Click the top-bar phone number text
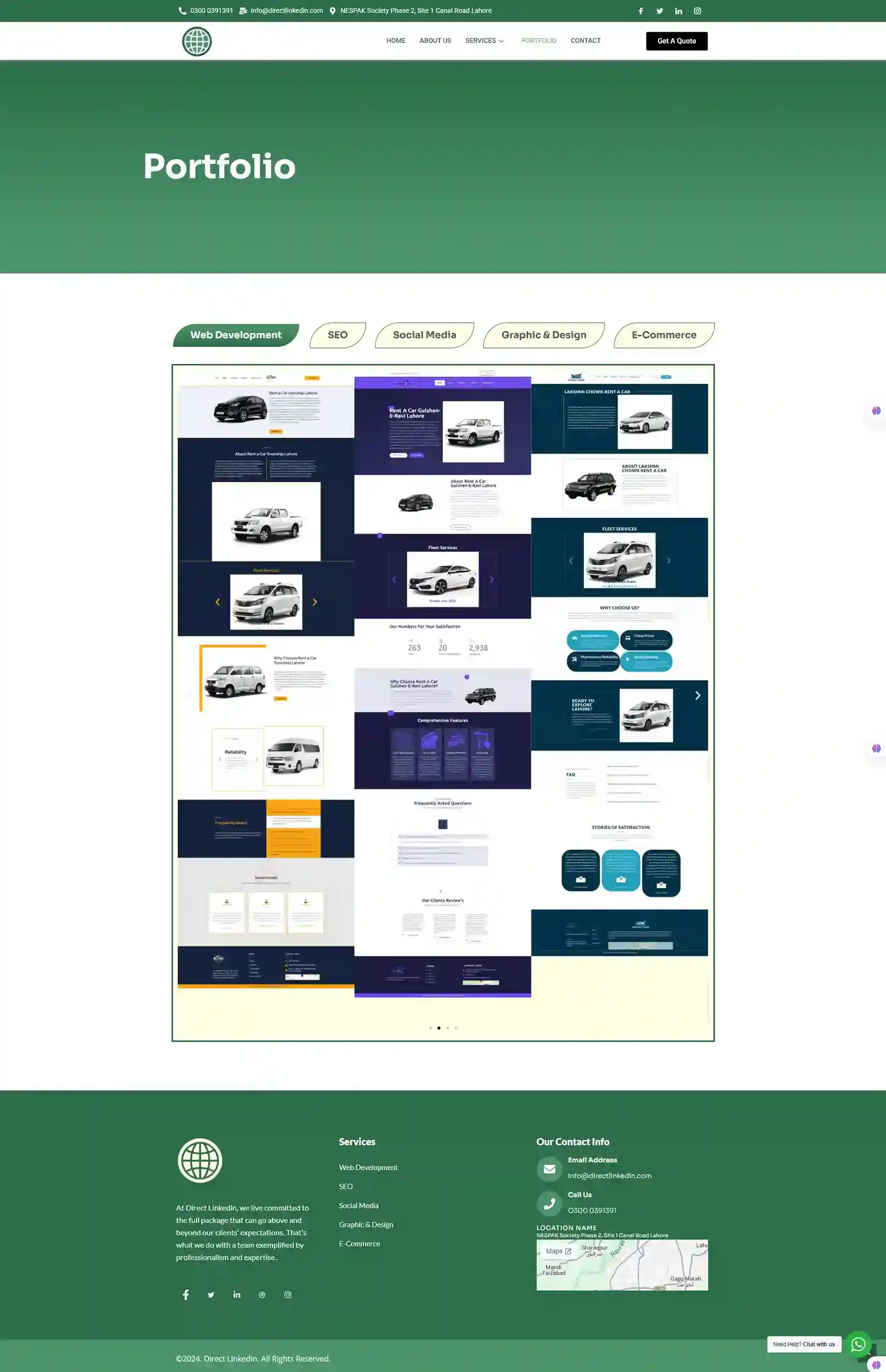 point(211,11)
